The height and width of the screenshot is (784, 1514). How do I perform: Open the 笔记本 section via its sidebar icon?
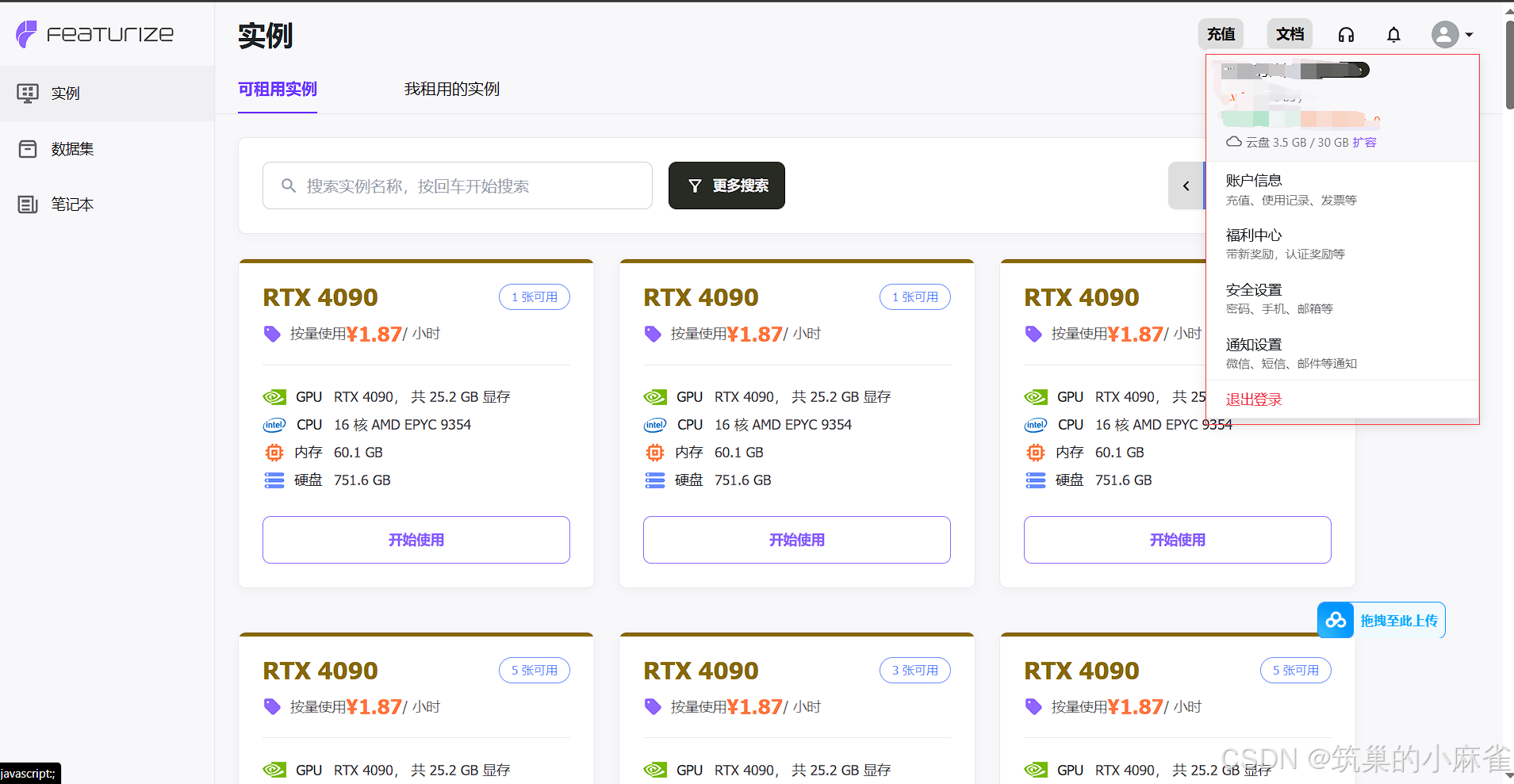tap(27, 204)
